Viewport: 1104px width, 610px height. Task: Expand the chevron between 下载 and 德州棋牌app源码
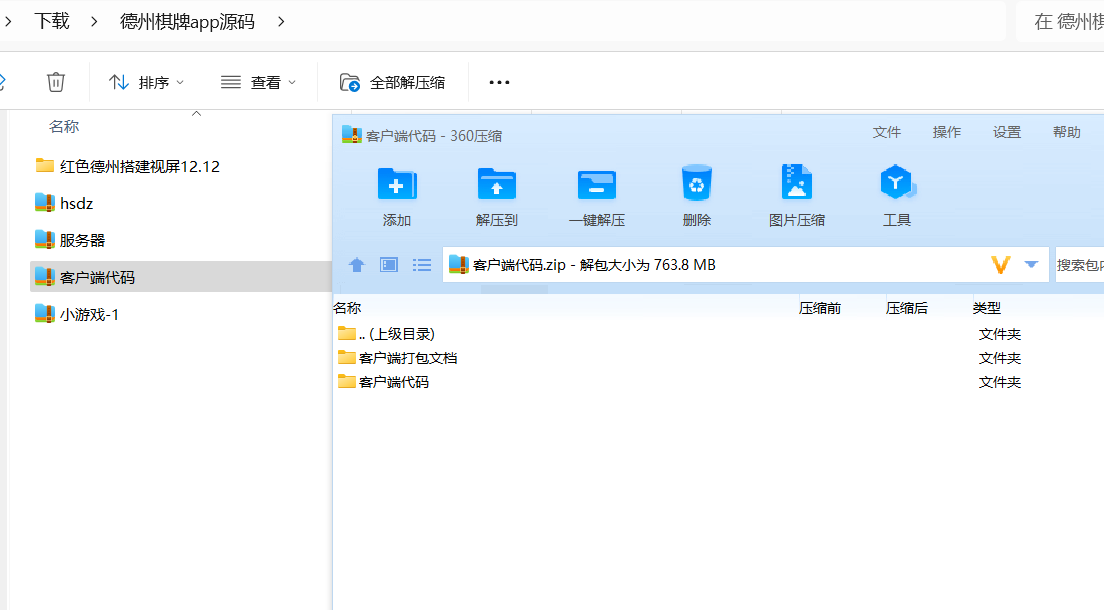coord(94,22)
